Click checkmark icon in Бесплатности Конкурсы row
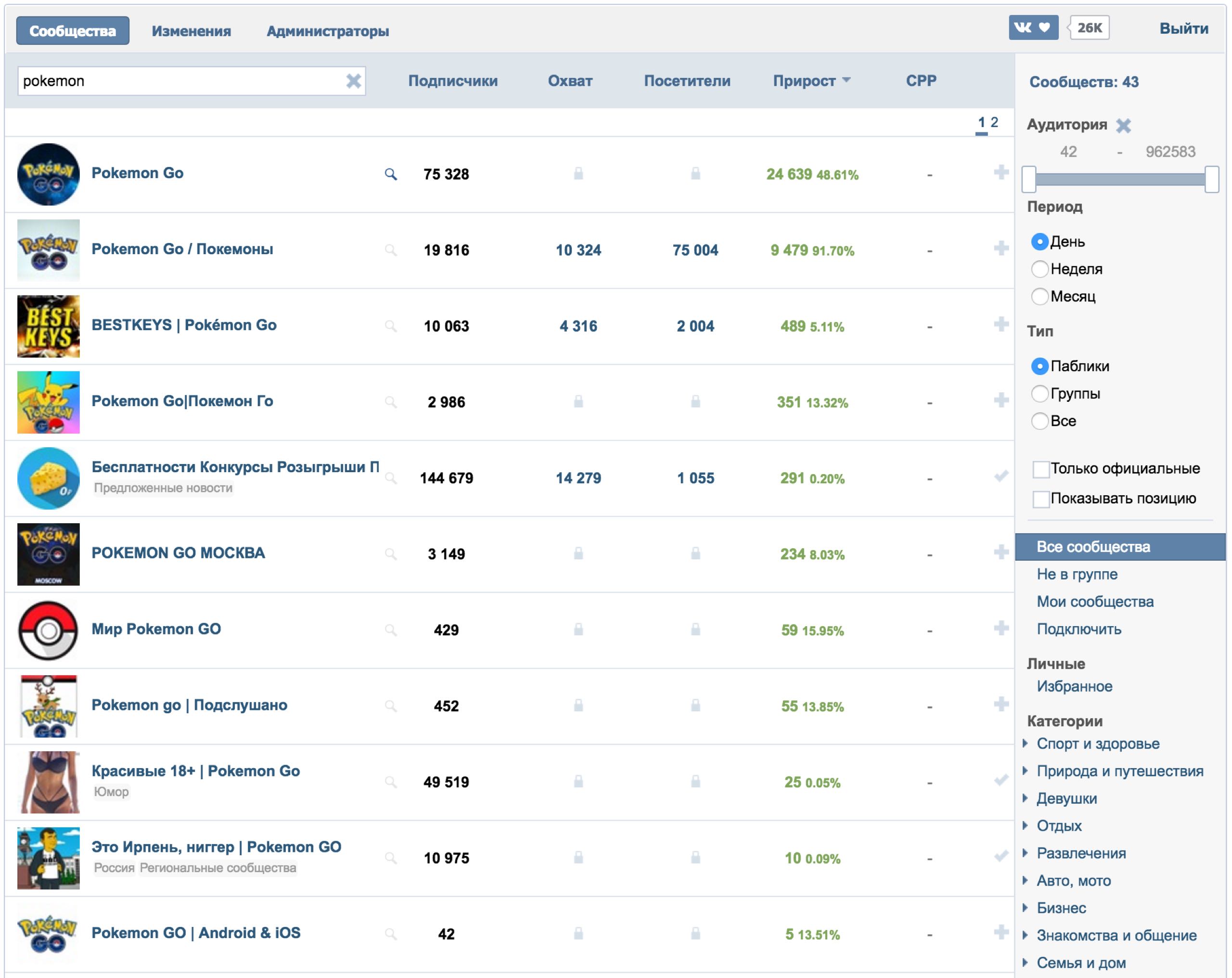Image resolution: width=1232 pixels, height=978 pixels. click(x=1001, y=476)
